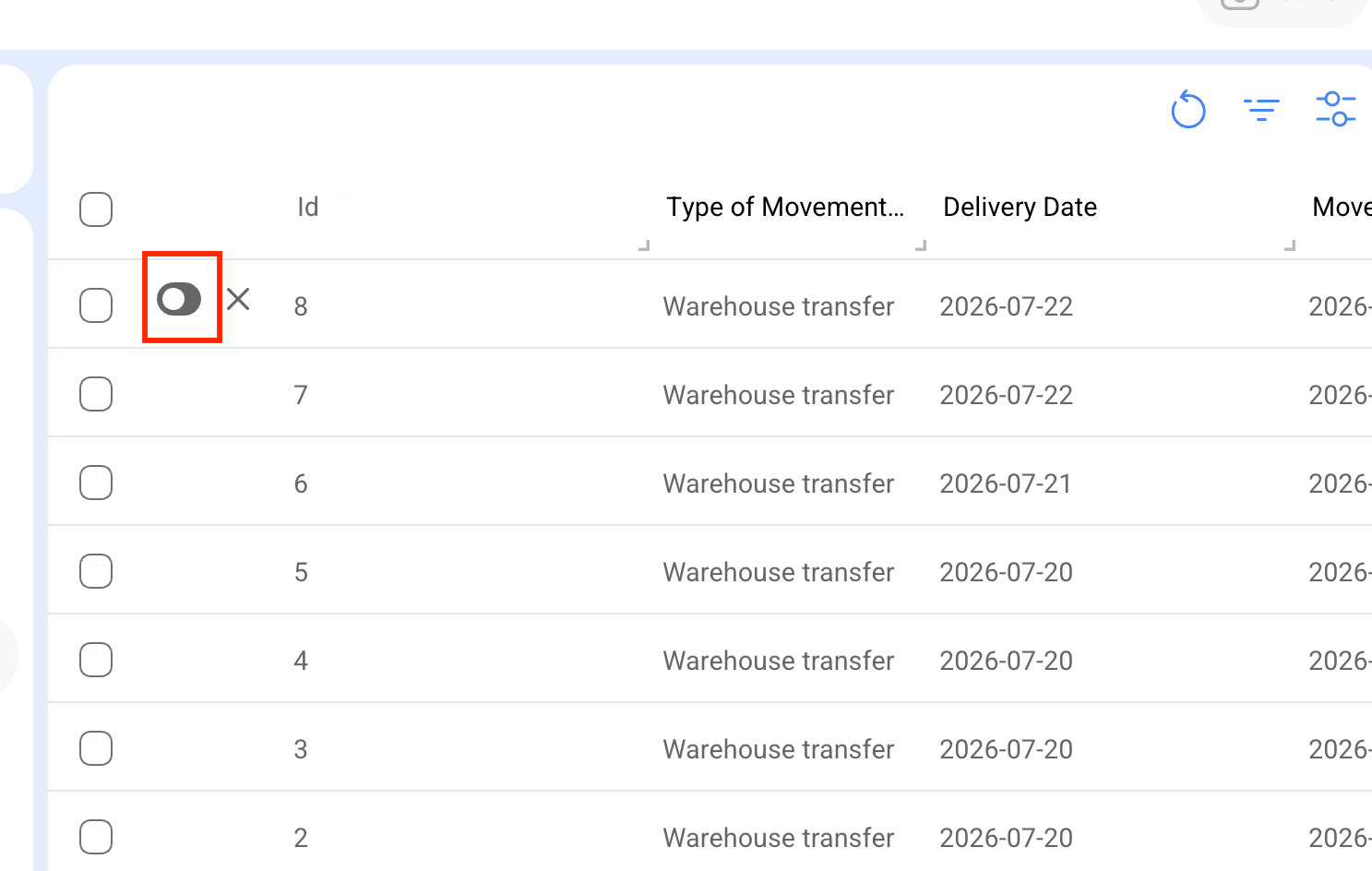The image size is (1372, 871).
Task: Click delivery date 2026-07-21 cell
Action: pyautogui.click(x=1006, y=483)
